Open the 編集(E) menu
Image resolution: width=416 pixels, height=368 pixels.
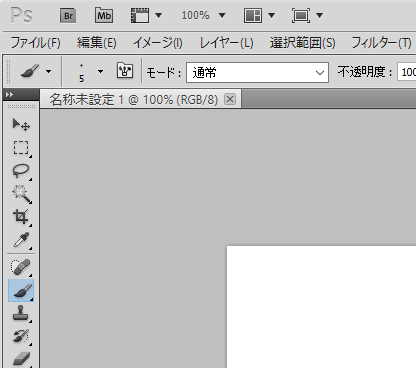pyautogui.click(x=97, y=43)
